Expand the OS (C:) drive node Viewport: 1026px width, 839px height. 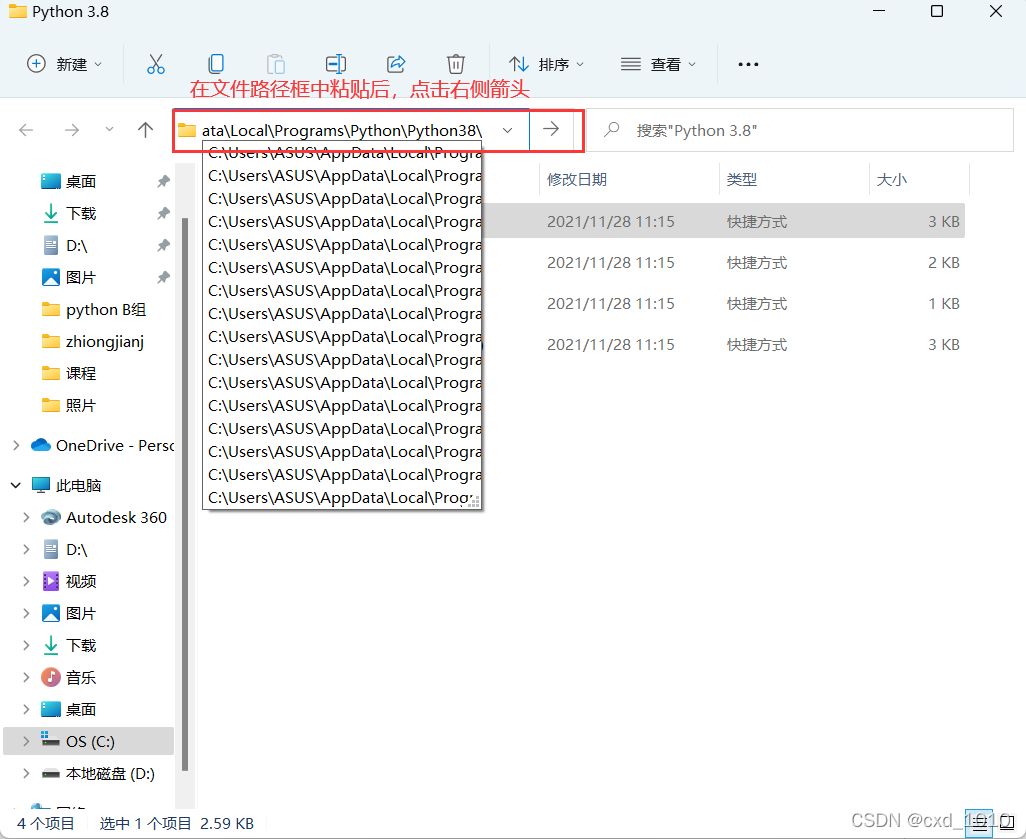(x=26, y=741)
